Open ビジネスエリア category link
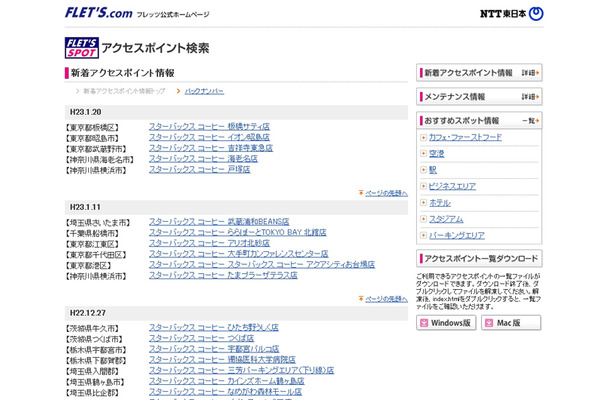610x400 pixels. 452,186
